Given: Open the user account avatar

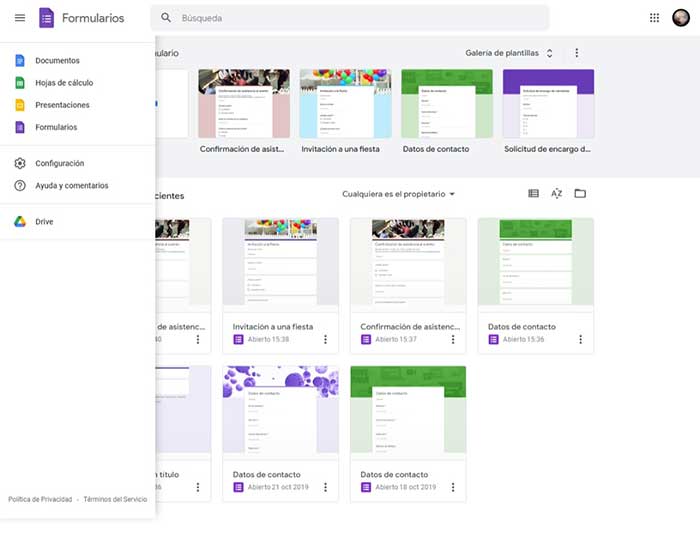Looking at the screenshot, I should pyautogui.click(x=682, y=18).
